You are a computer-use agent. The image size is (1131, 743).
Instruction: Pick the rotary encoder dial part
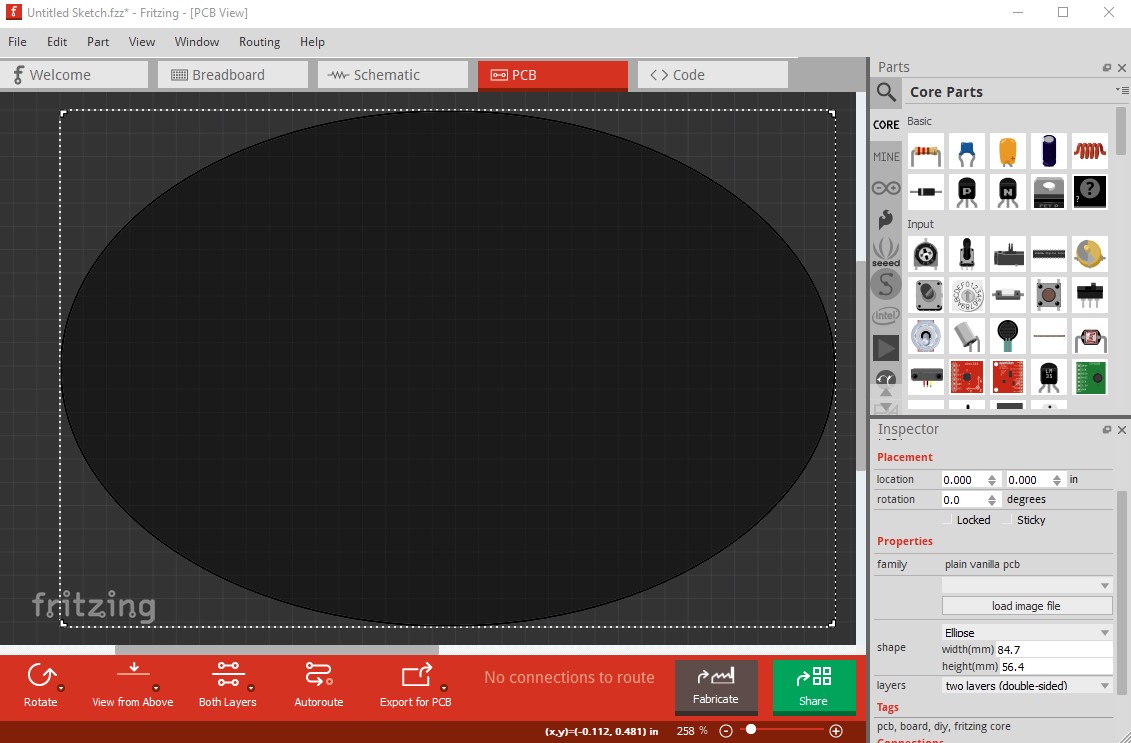967,295
